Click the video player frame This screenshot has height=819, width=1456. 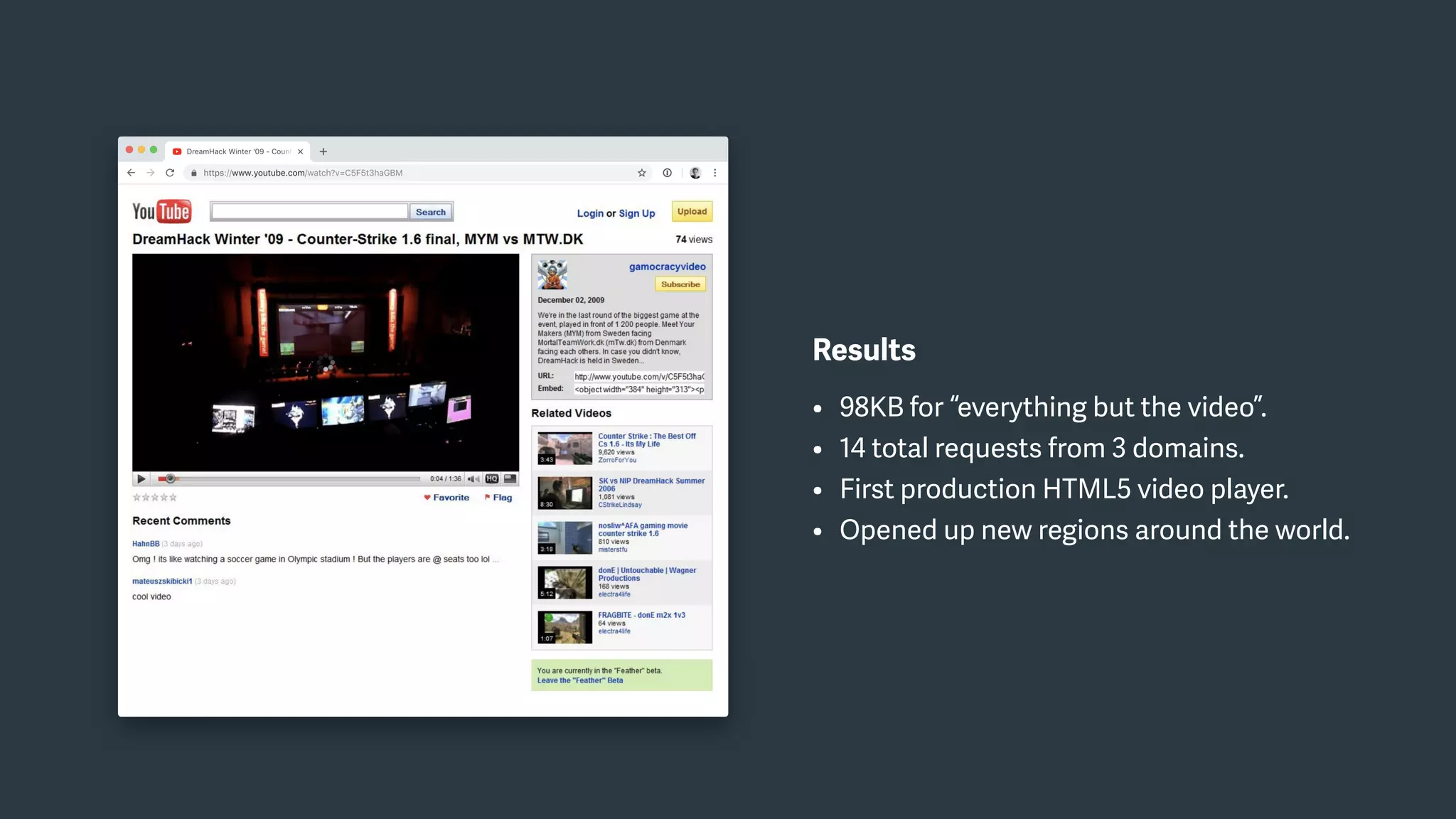326,363
